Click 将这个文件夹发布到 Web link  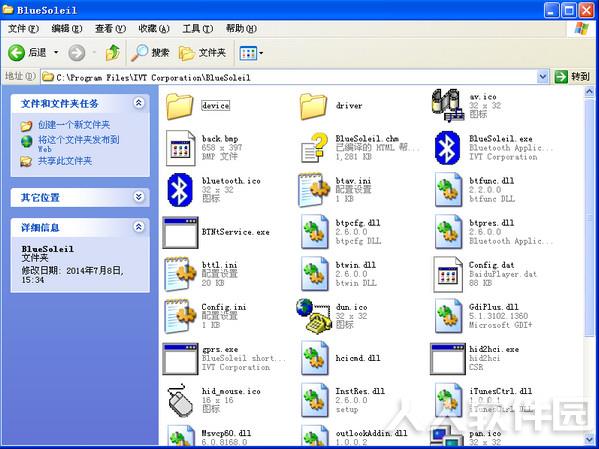(78, 144)
